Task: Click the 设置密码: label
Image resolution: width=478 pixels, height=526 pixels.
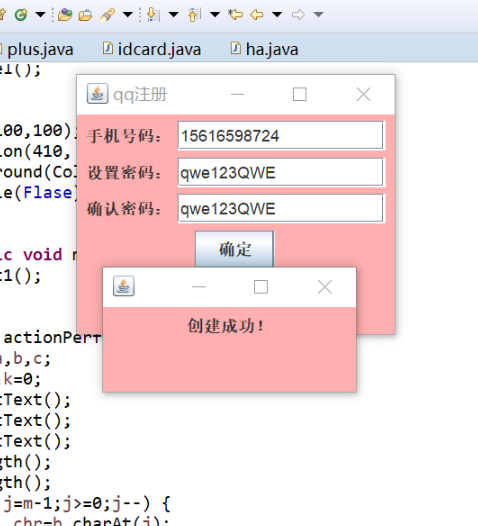Action: [124, 173]
